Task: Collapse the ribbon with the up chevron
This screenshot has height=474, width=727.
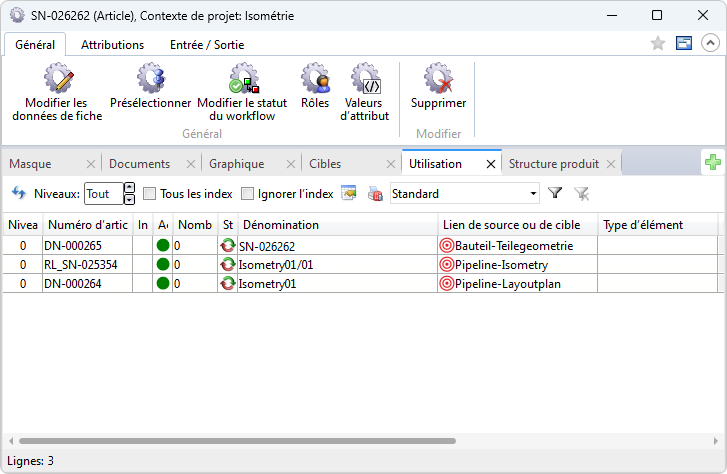Action: (x=710, y=43)
